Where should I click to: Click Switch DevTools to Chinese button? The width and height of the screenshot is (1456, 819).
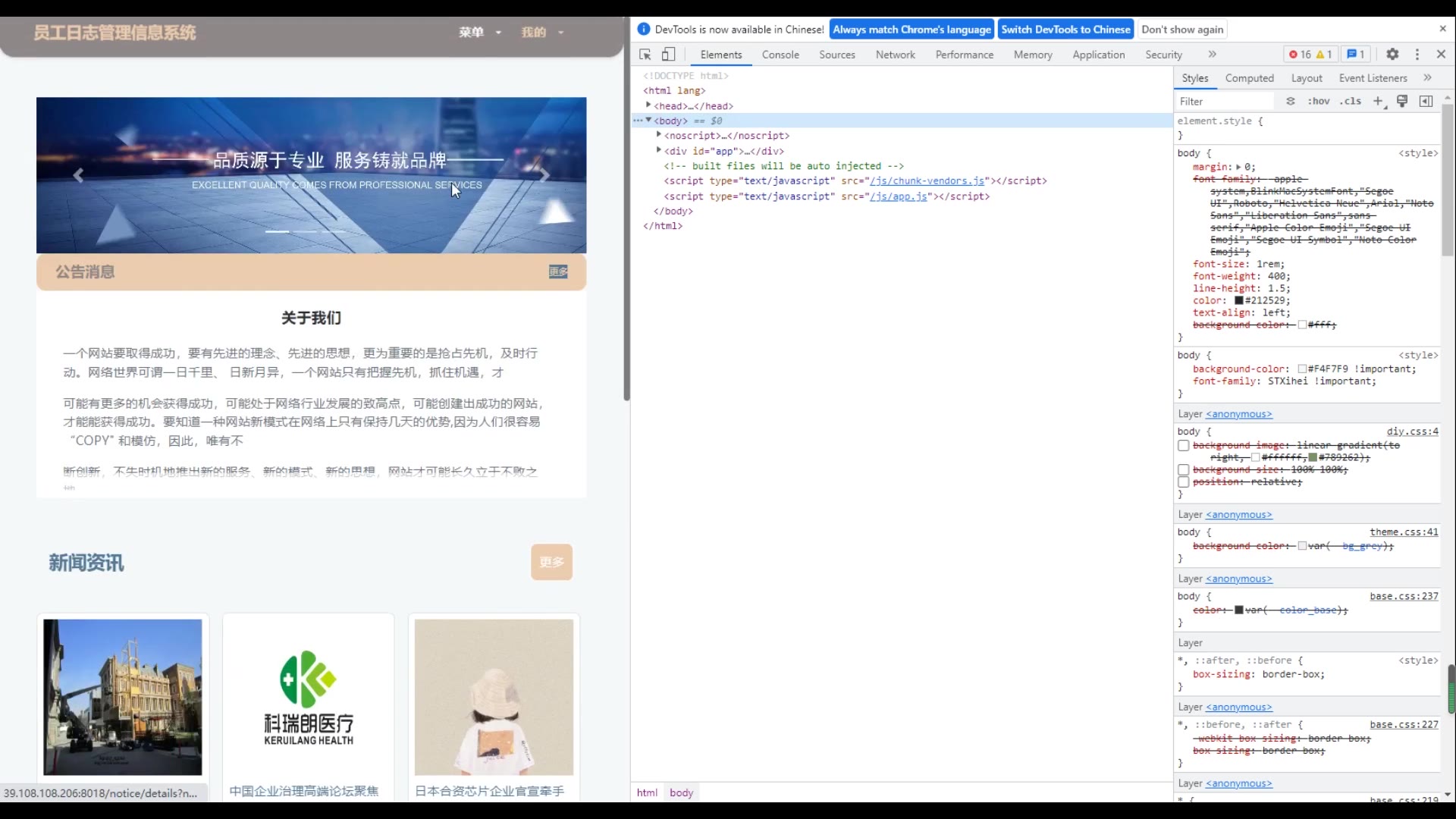(1065, 29)
